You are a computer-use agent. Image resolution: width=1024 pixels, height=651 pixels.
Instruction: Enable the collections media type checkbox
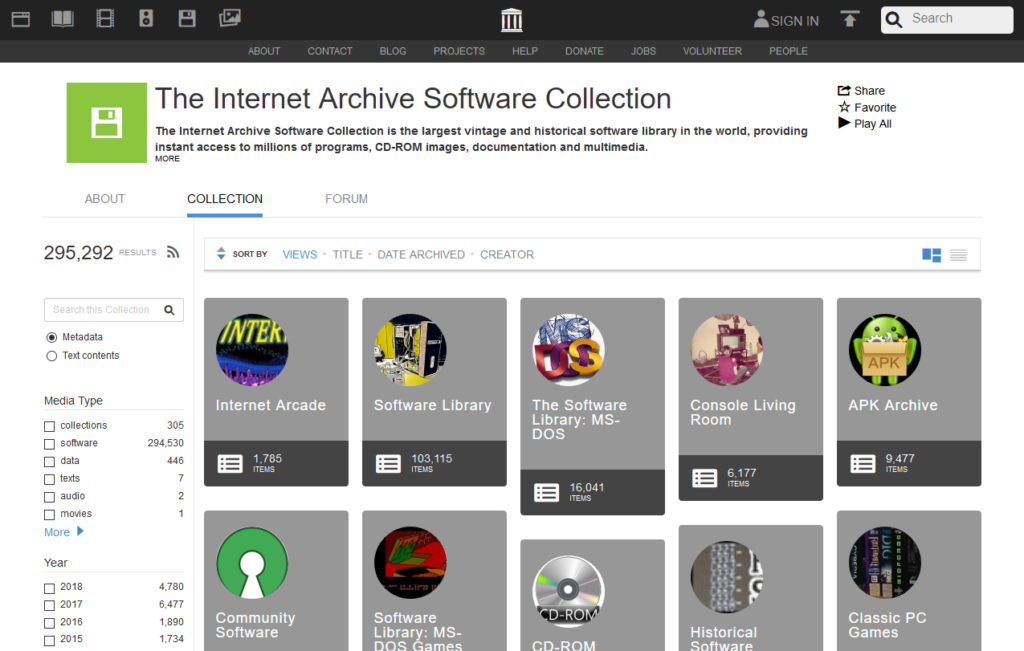coord(50,426)
